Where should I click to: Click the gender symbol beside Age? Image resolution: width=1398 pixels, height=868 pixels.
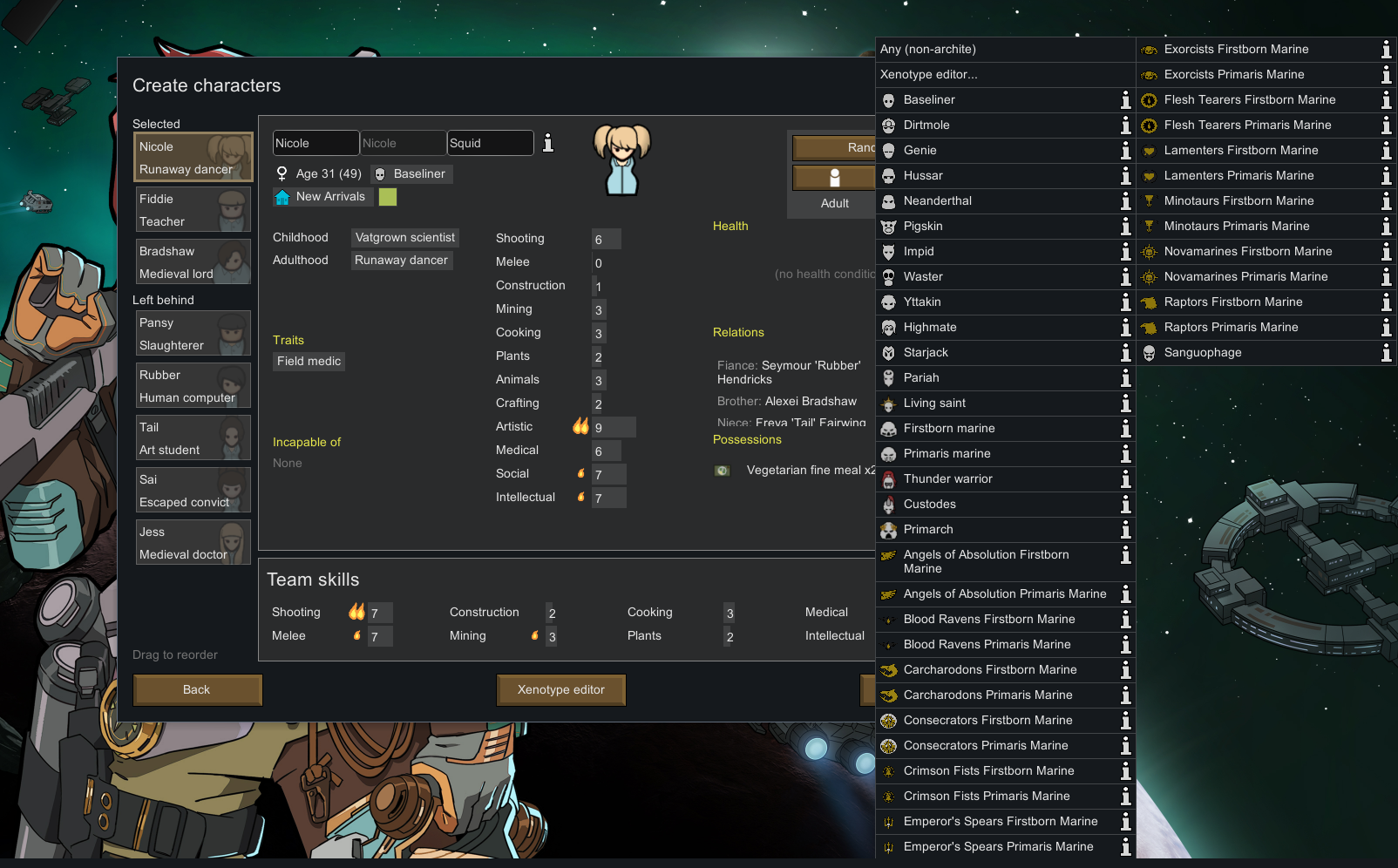pyautogui.click(x=282, y=173)
